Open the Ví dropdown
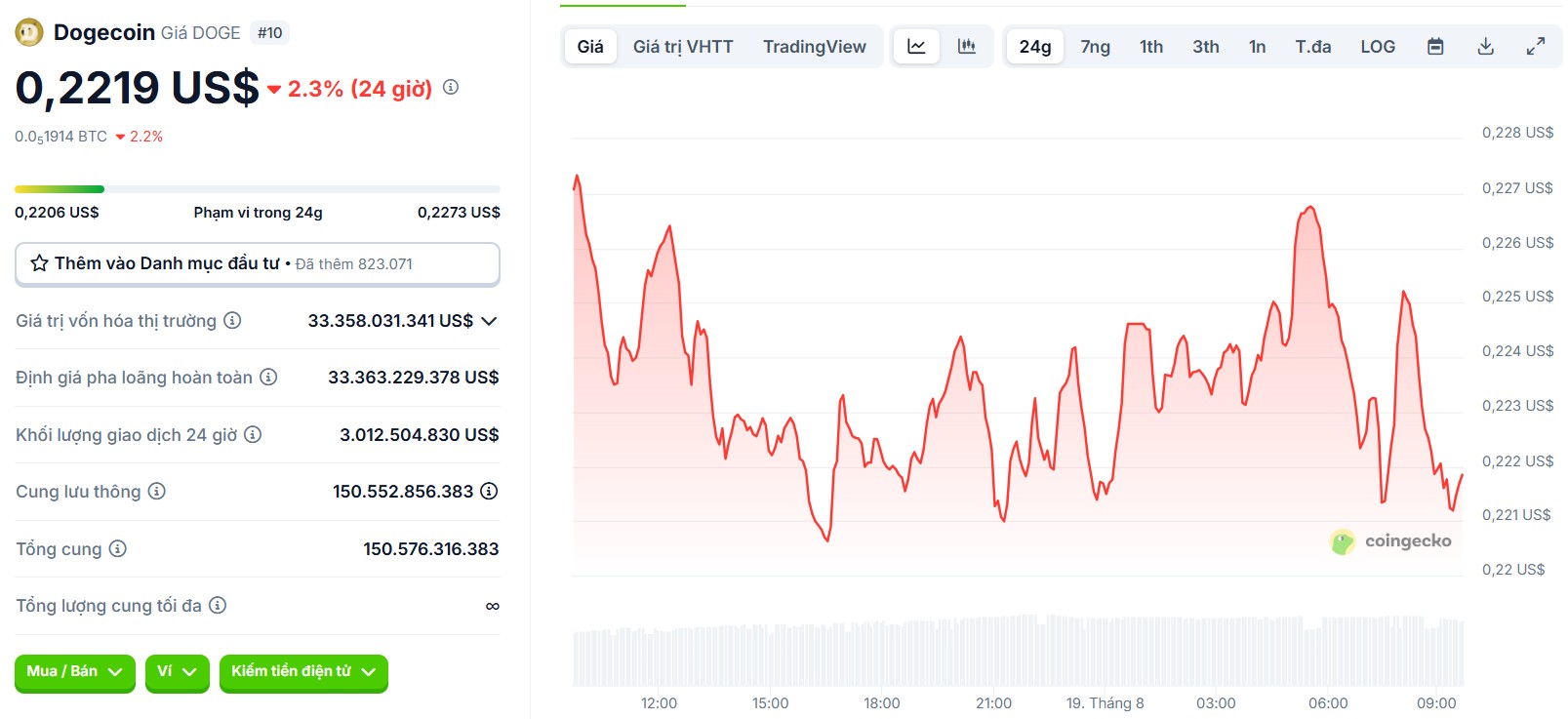Image resolution: width=1568 pixels, height=719 pixels. tap(178, 672)
